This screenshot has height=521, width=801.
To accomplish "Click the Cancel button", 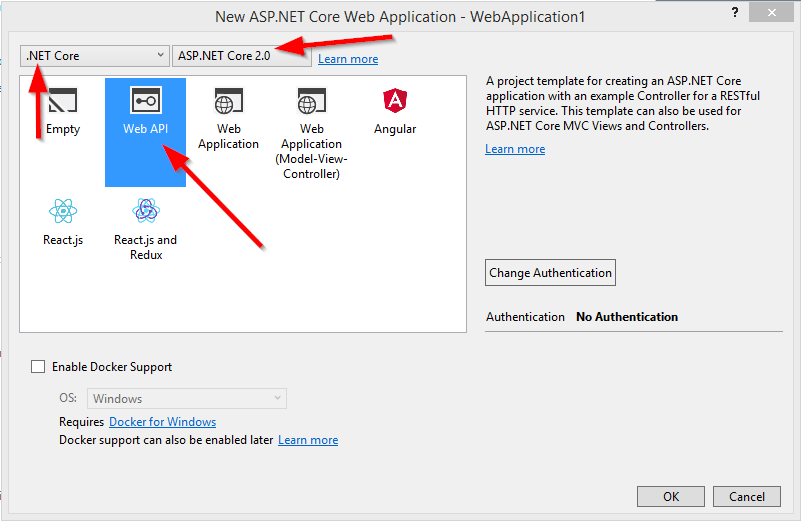I will pyautogui.click(x=746, y=496).
